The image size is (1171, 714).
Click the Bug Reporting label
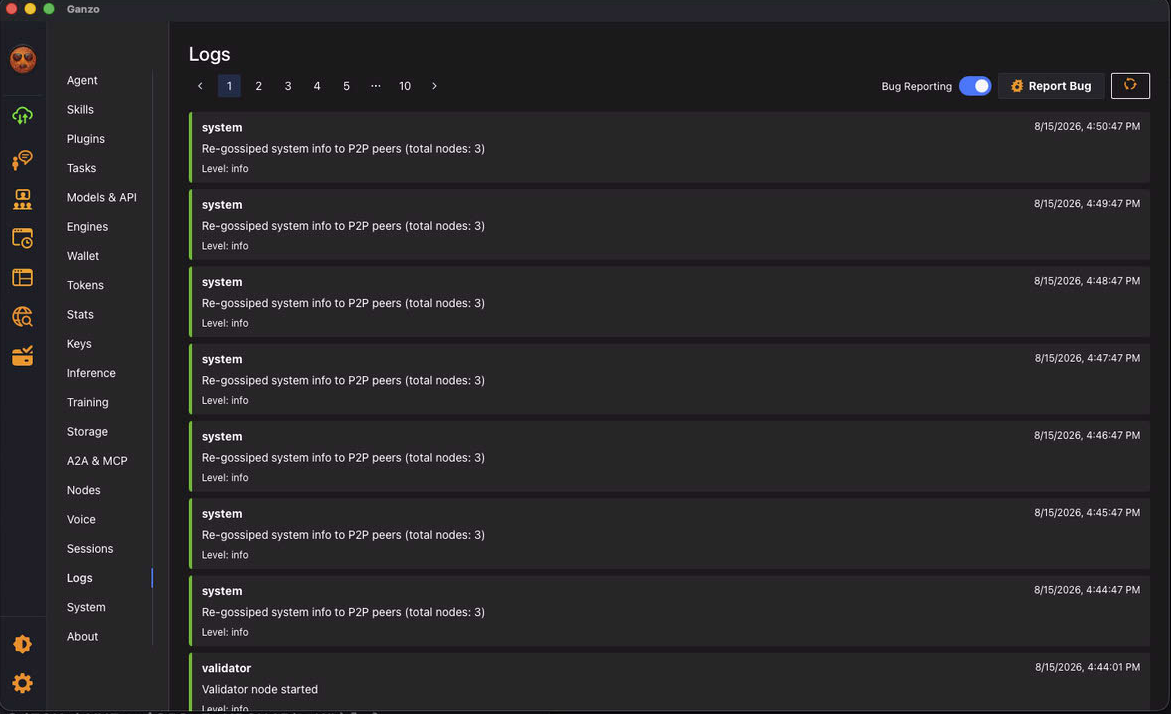(x=916, y=87)
